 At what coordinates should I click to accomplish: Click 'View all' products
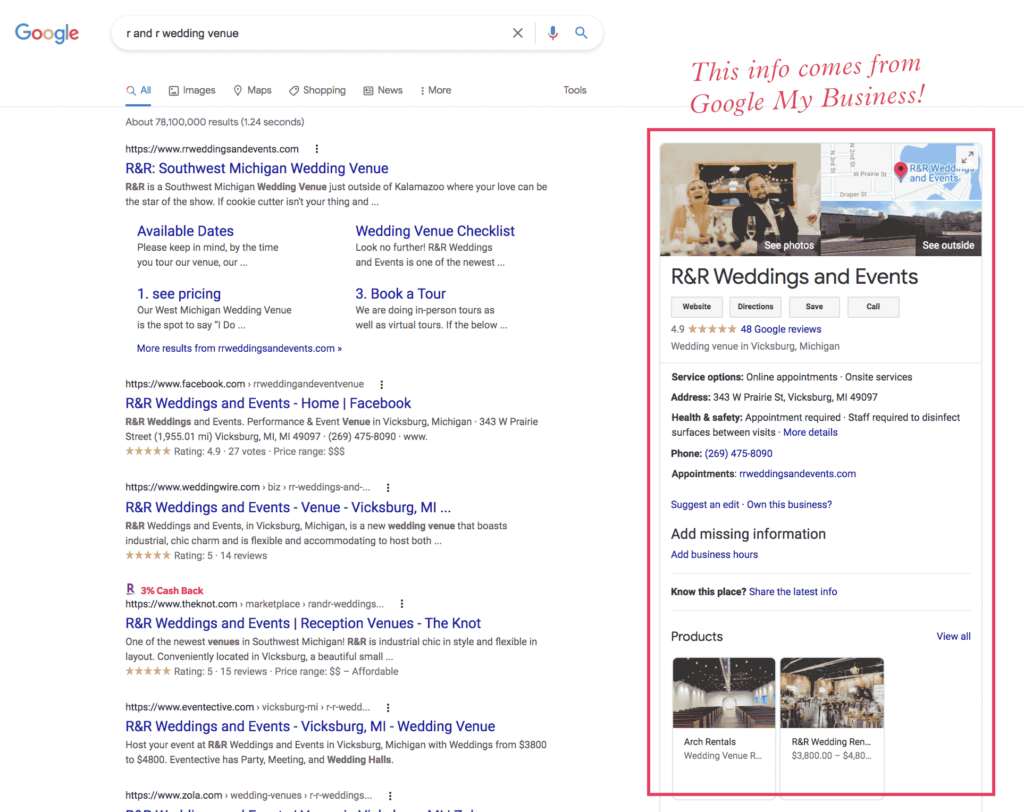pos(953,636)
